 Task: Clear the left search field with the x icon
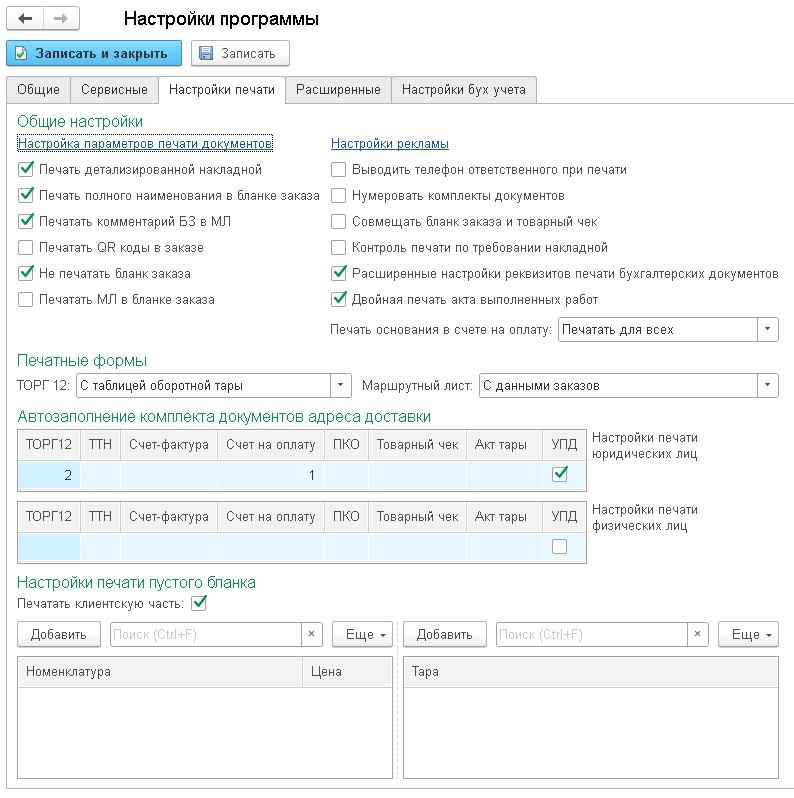tap(311, 634)
